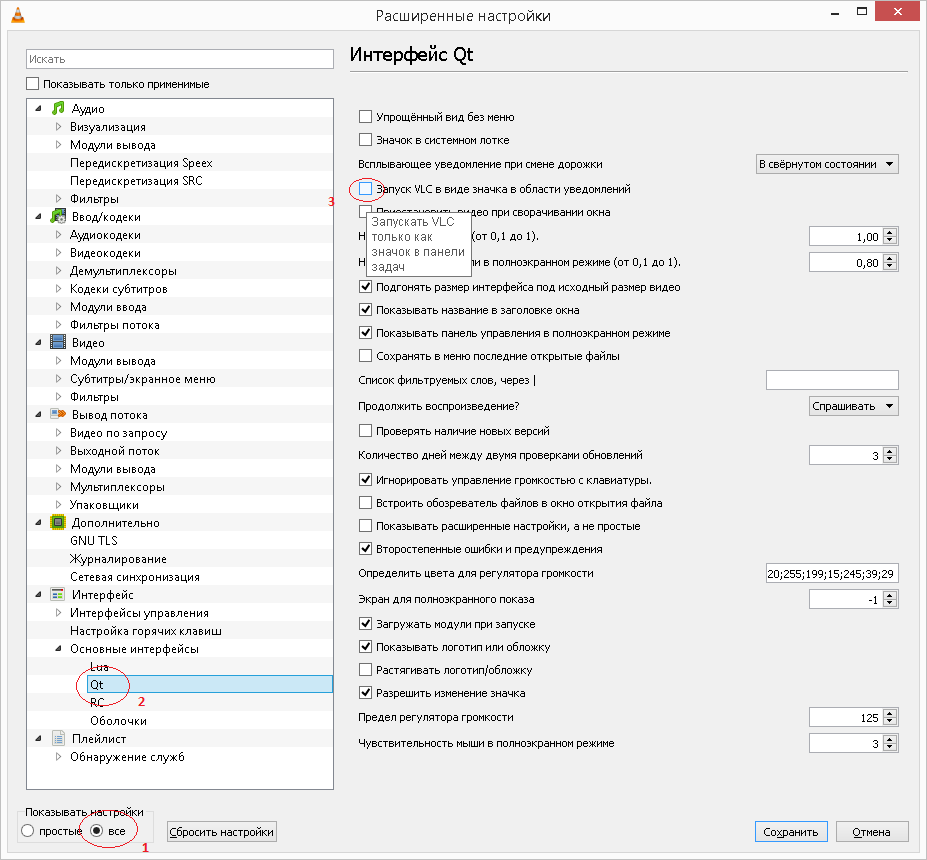The height and width of the screenshot is (860, 927).
Task: Click the Интерфейс category icon
Action: click(58, 595)
